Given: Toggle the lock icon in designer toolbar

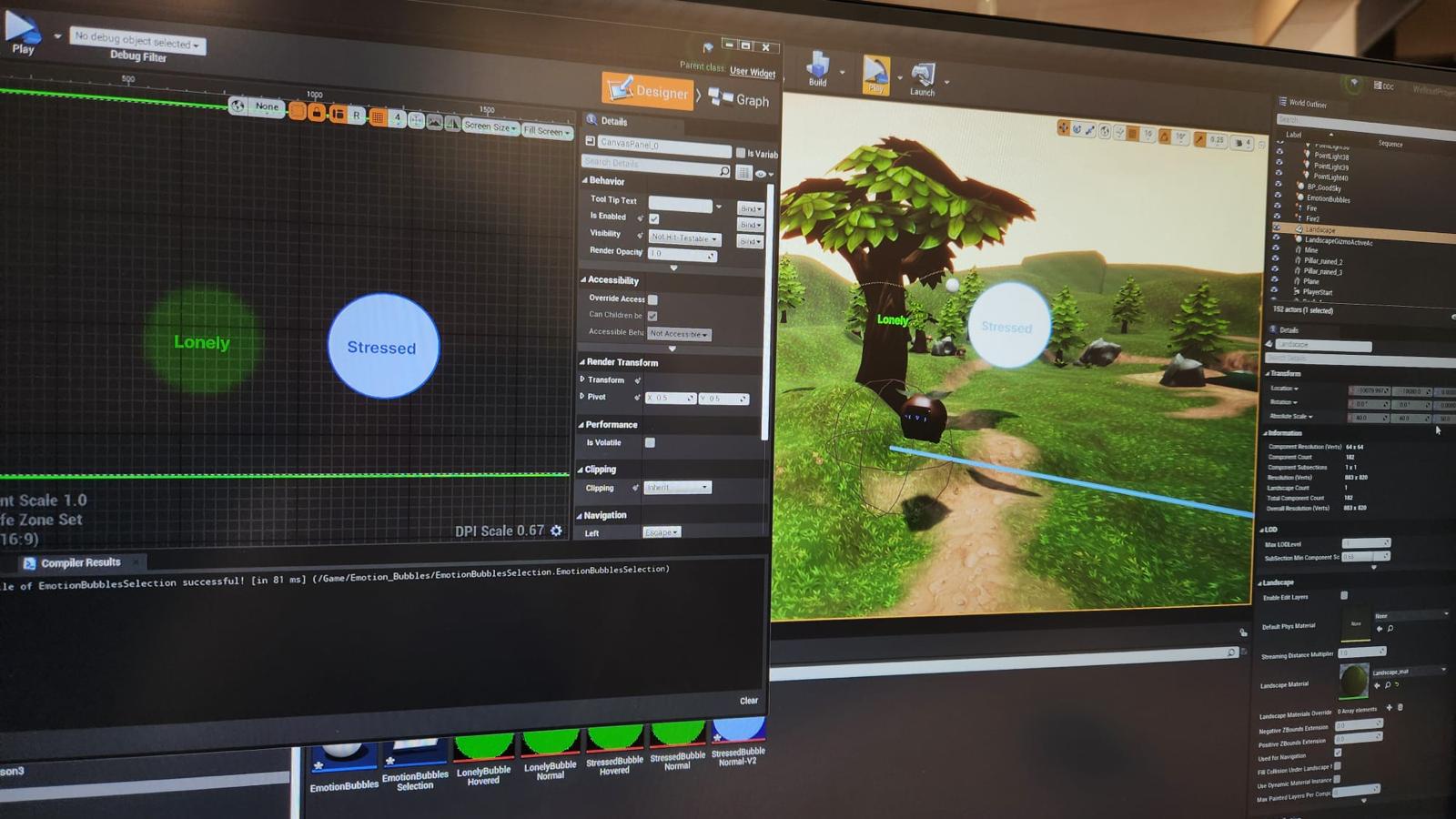Looking at the screenshot, I should [x=317, y=112].
